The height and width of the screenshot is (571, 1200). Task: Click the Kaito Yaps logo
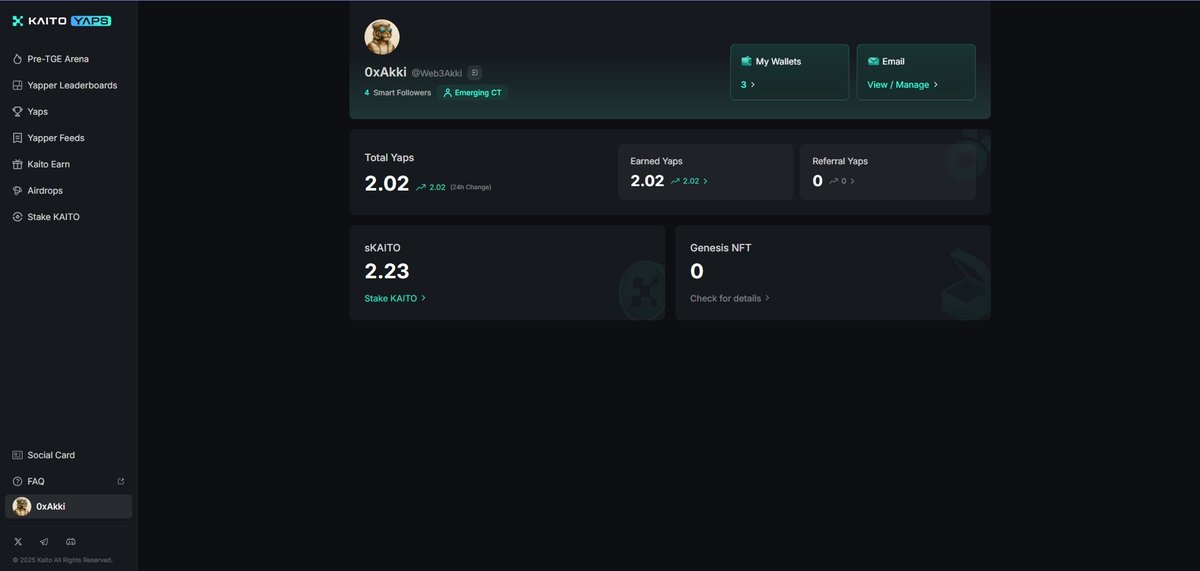point(61,21)
